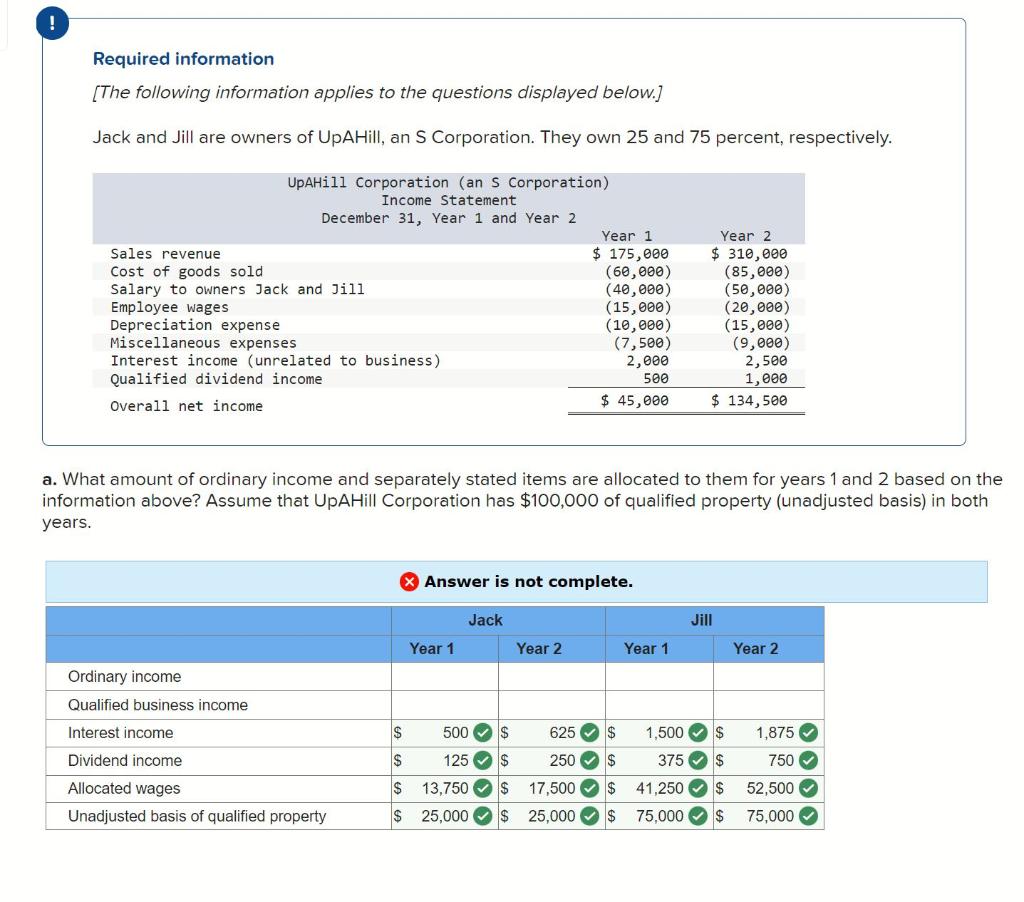The height and width of the screenshot is (902, 1024).
Task: Click green checkmark beside 52,500 allocated wages
Action: (x=808, y=788)
